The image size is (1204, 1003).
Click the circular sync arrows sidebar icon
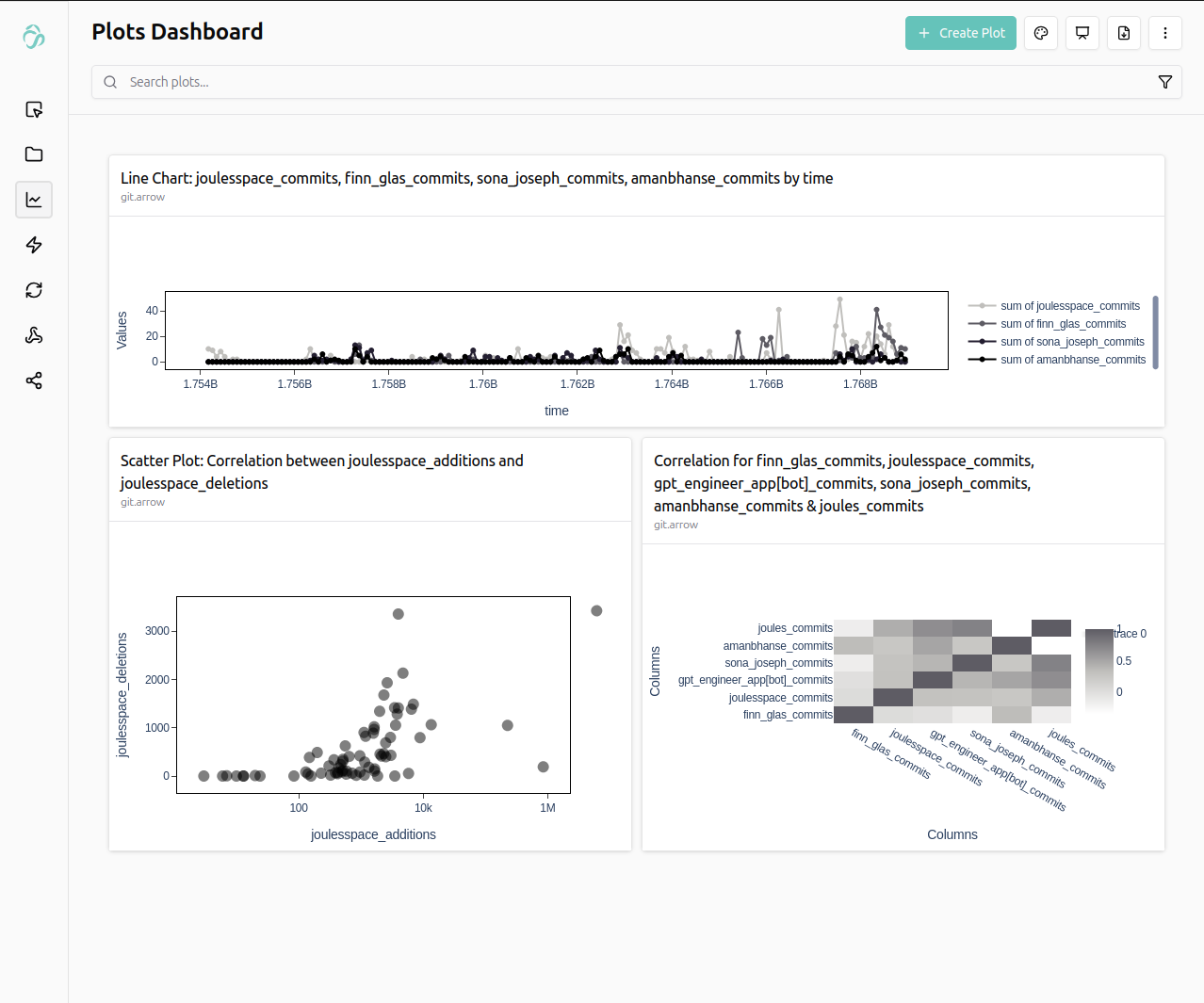coord(34,290)
